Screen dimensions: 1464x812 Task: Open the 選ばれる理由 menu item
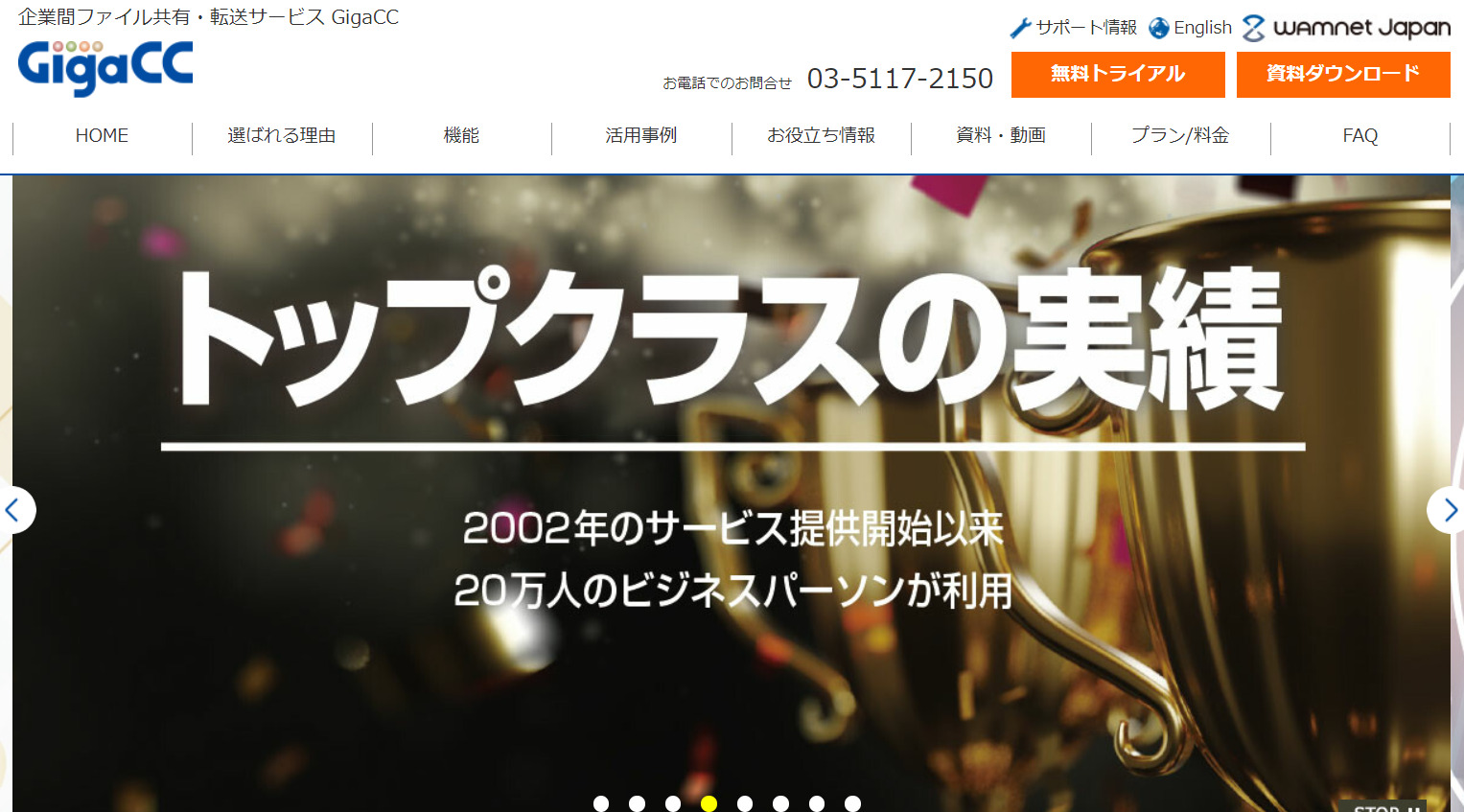click(x=282, y=136)
